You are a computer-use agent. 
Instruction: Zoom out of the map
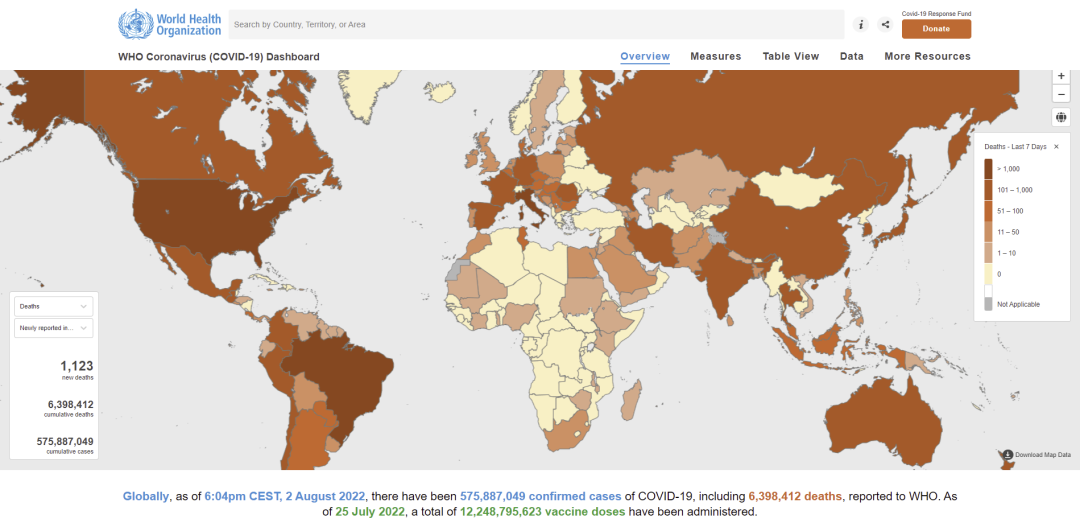pyautogui.click(x=1061, y=94)
